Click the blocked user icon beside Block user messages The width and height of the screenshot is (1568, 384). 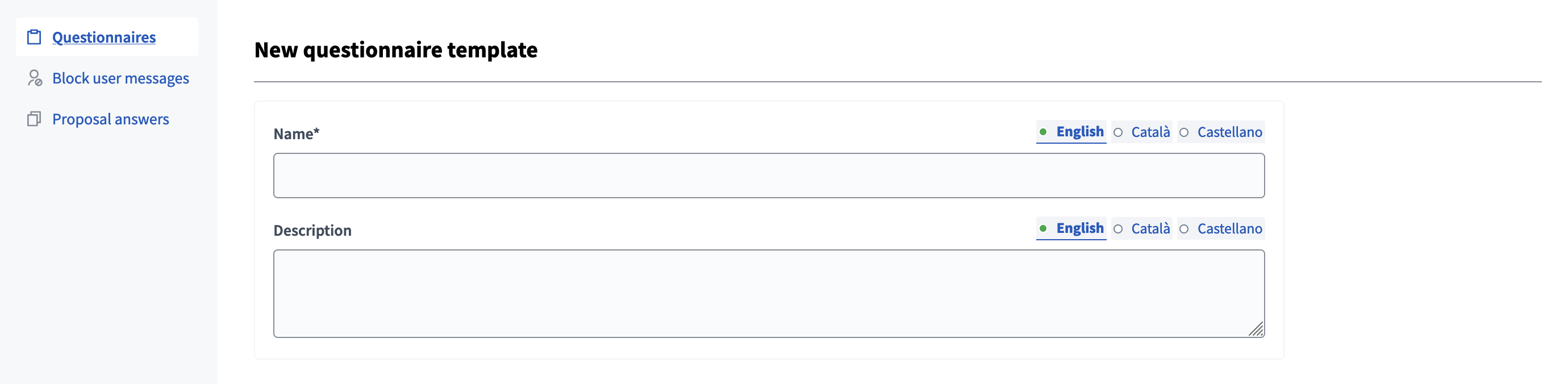35,78
